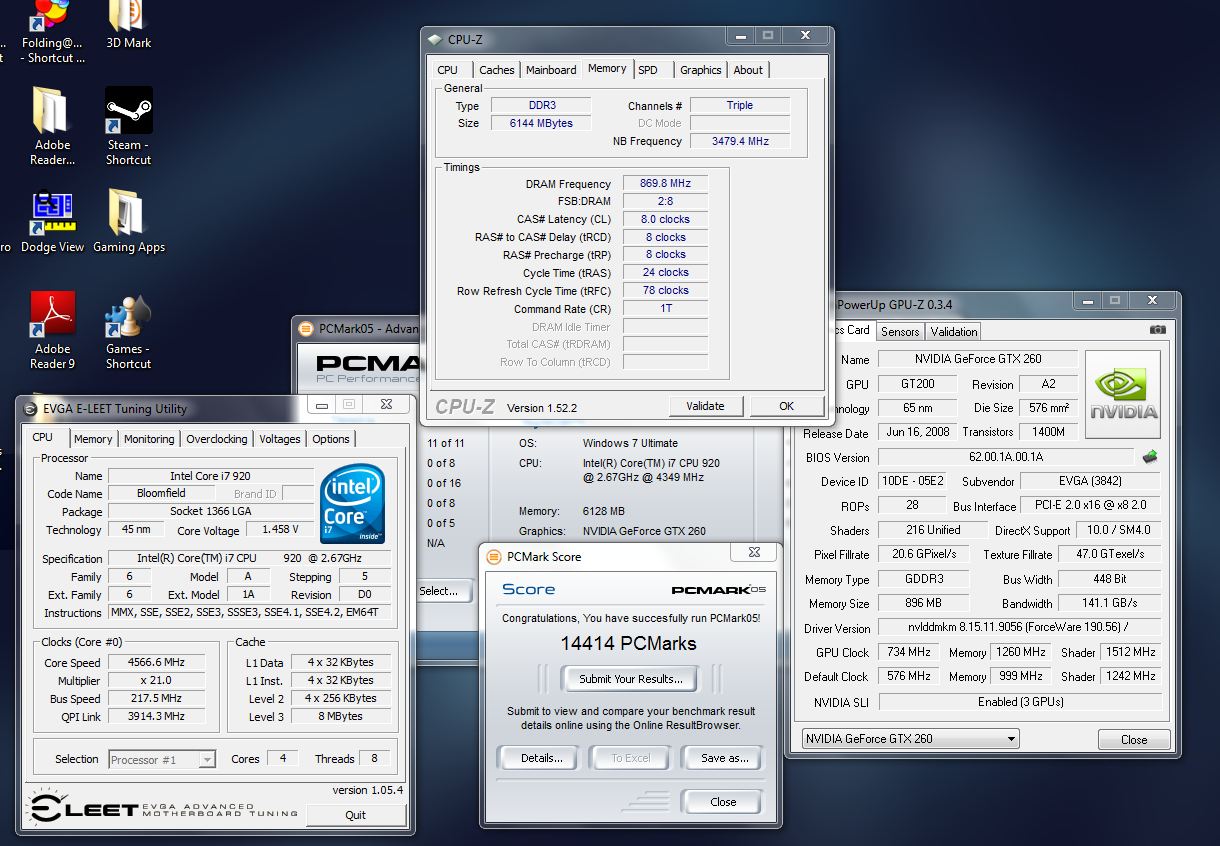Click the Bandwidth 141.1 GB/s value

(x=1110, y=604)
